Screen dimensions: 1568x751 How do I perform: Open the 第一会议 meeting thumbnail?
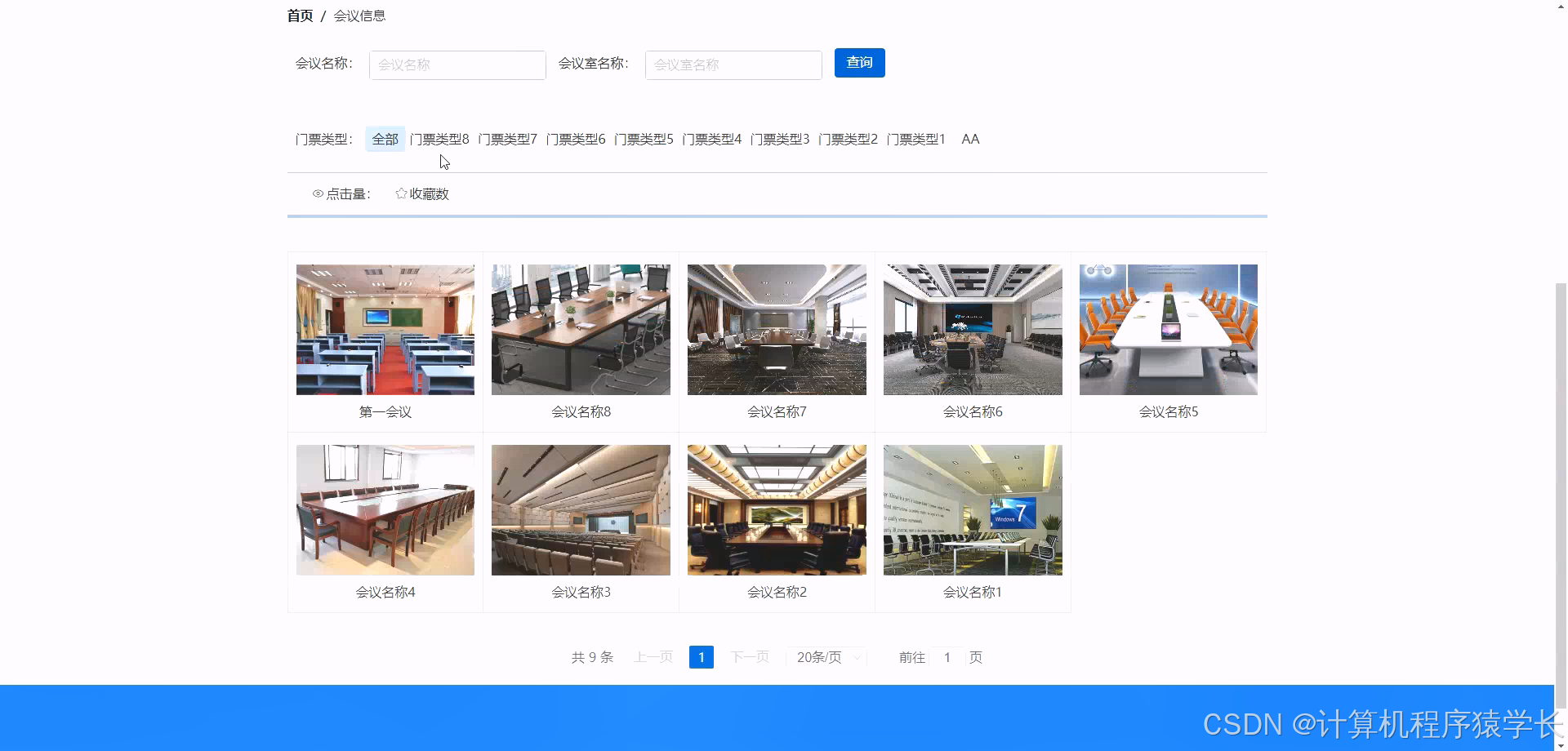[x=385, y=329]
